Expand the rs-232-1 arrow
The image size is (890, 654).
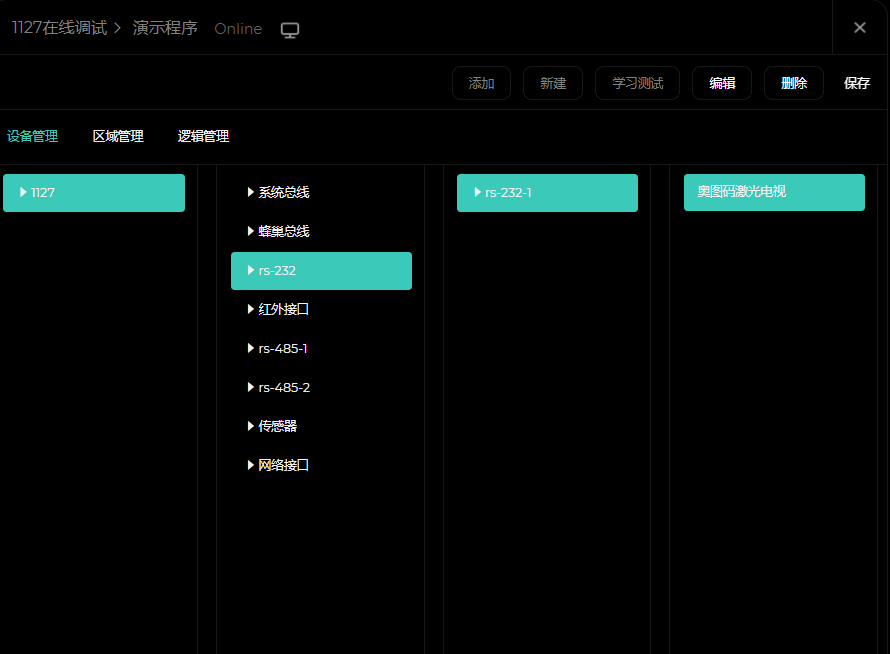(477, 192)
